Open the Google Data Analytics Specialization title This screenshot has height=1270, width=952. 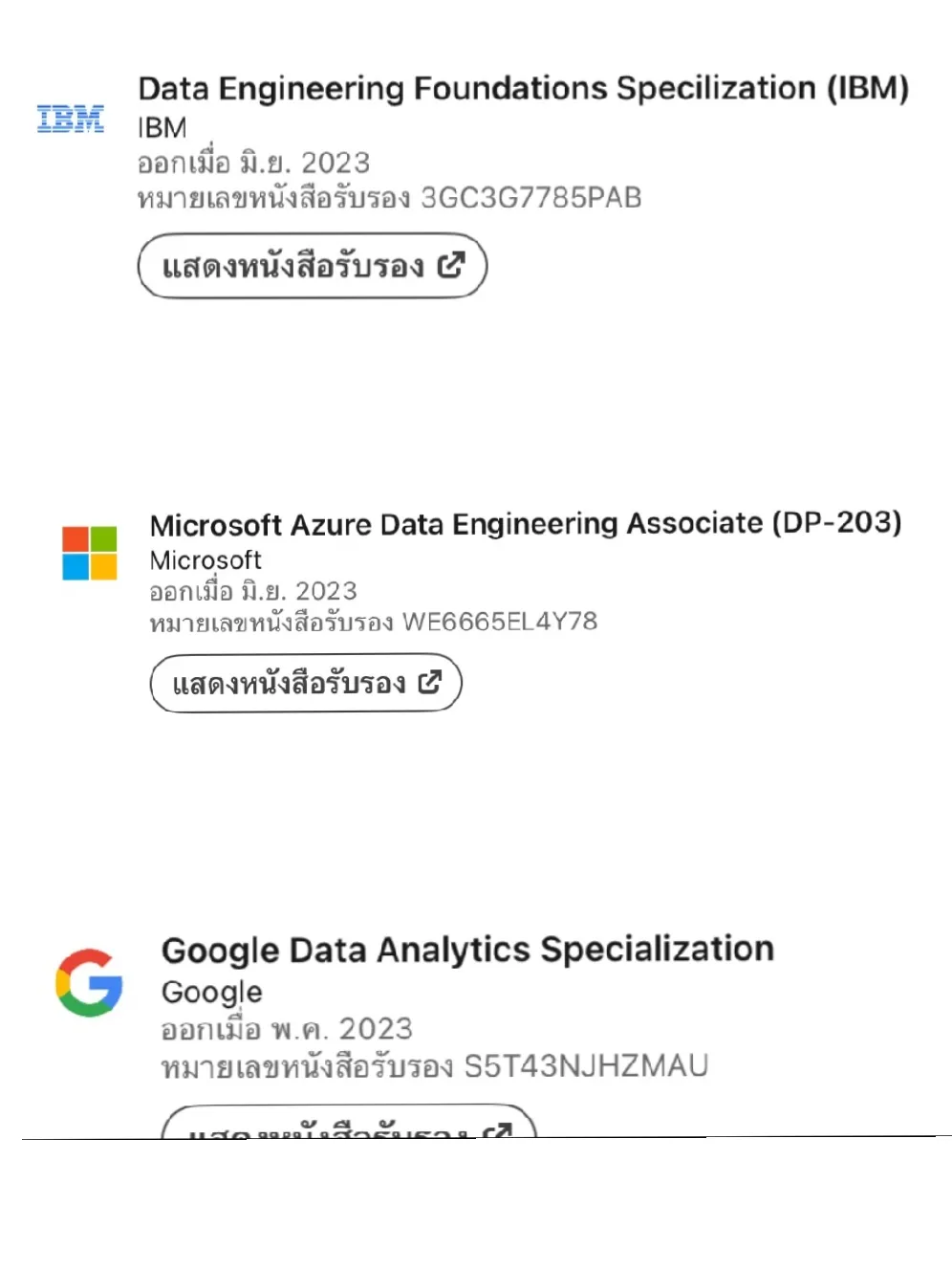pos(467,950)
